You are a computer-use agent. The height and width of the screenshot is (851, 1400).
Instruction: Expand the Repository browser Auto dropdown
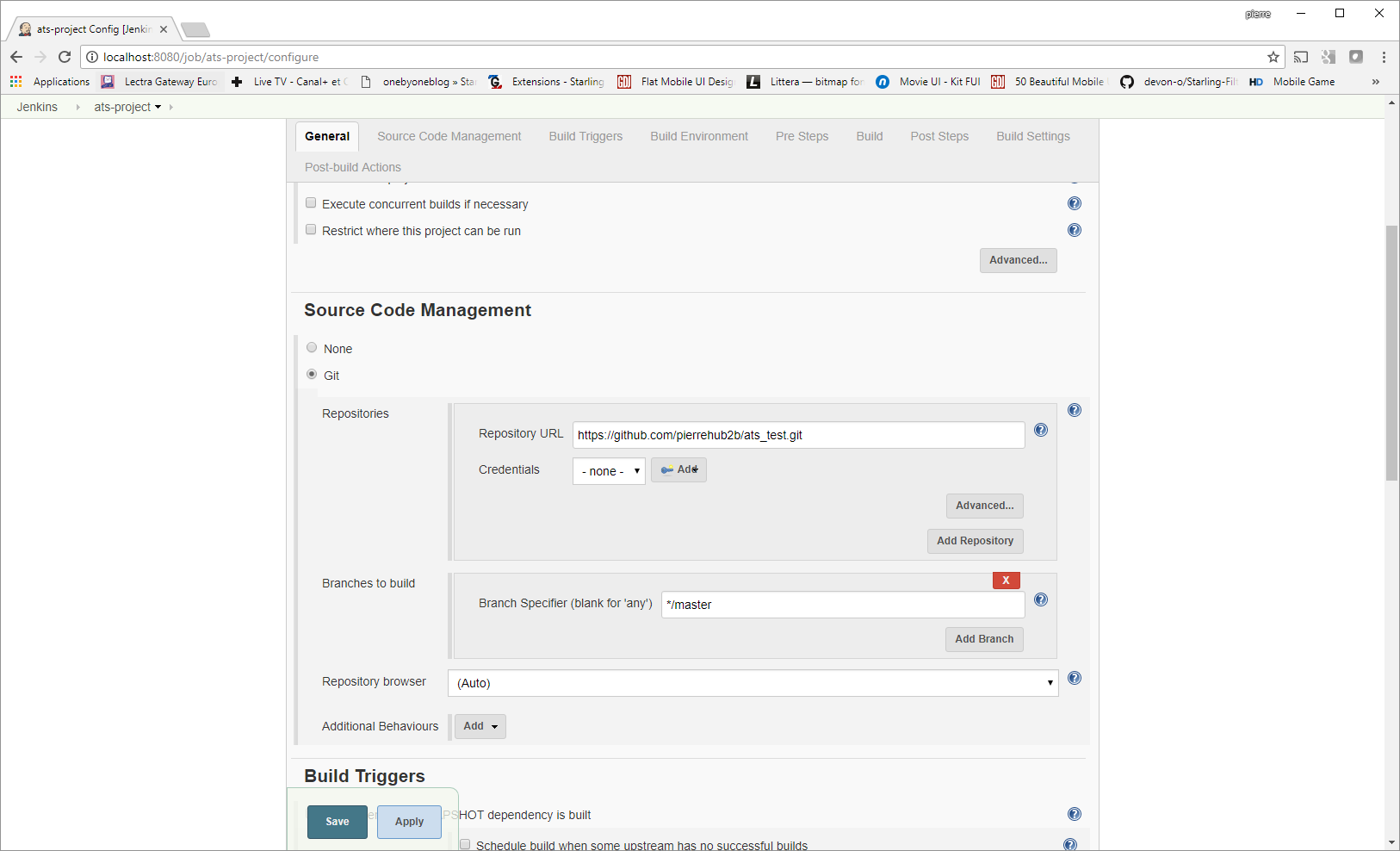coord(753,683)
